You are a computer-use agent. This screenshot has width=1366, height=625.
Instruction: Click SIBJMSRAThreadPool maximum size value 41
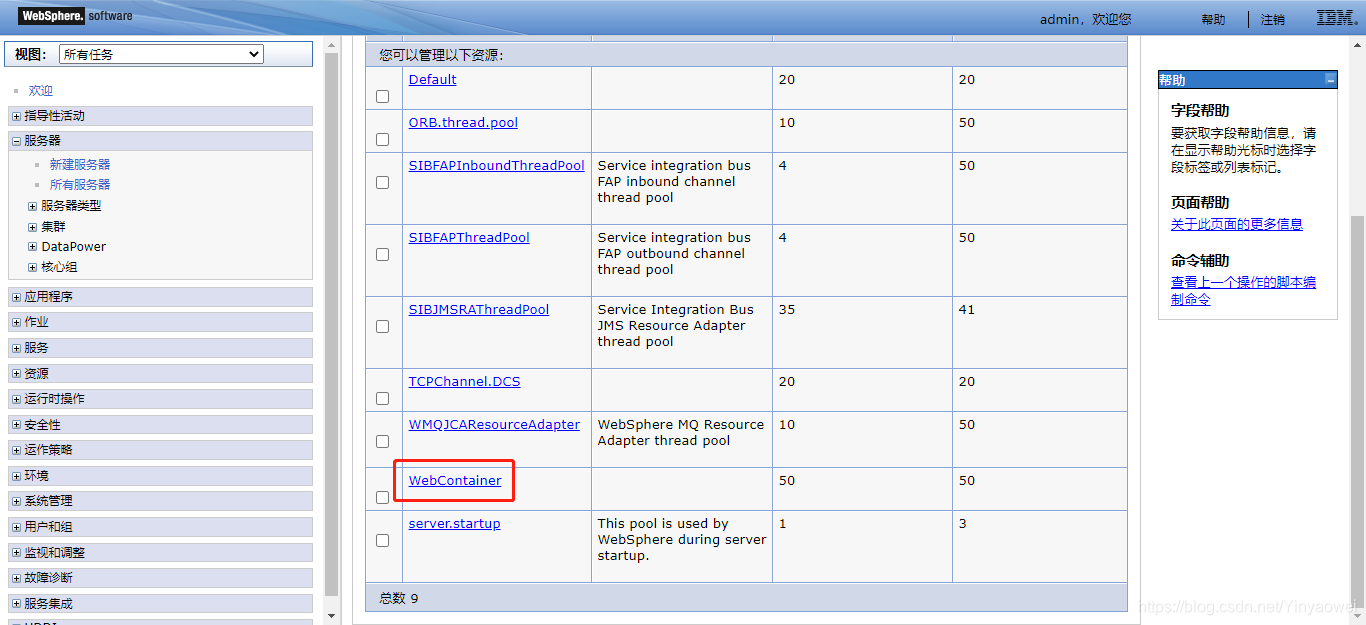coord(966,310)
